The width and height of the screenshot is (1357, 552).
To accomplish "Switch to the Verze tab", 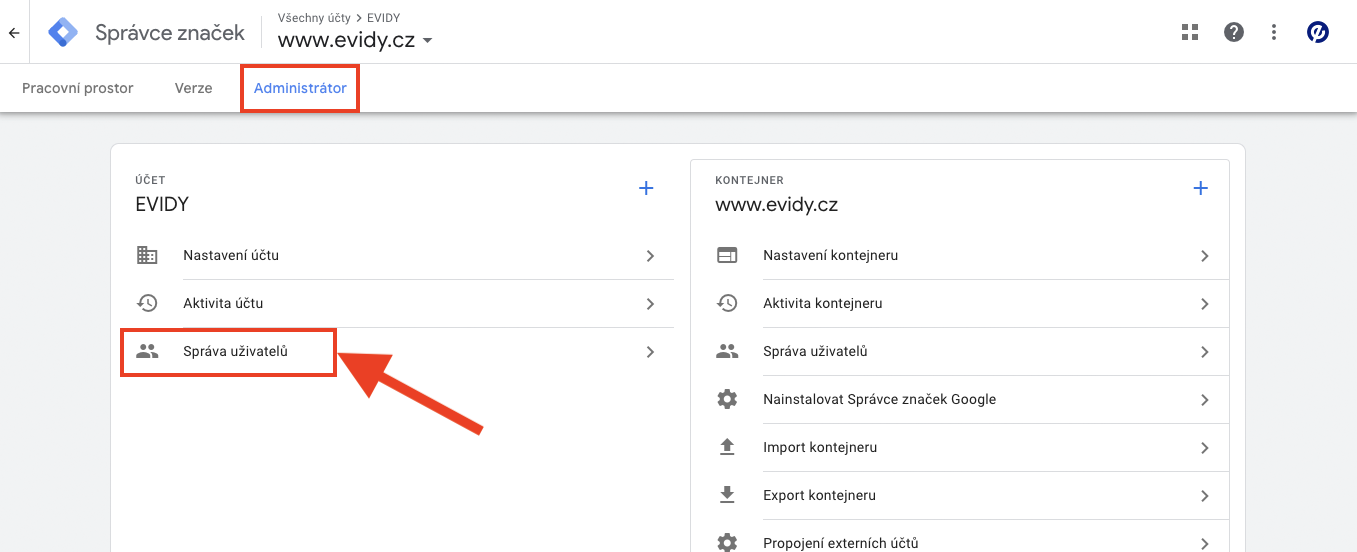I will point(193,88).
